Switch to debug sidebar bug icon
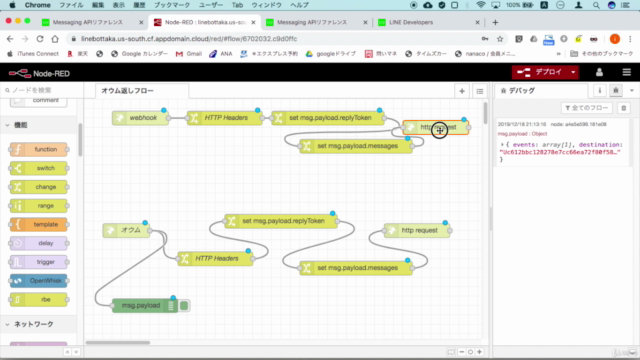Screen dimensions: 640x360 coord(616,91)
